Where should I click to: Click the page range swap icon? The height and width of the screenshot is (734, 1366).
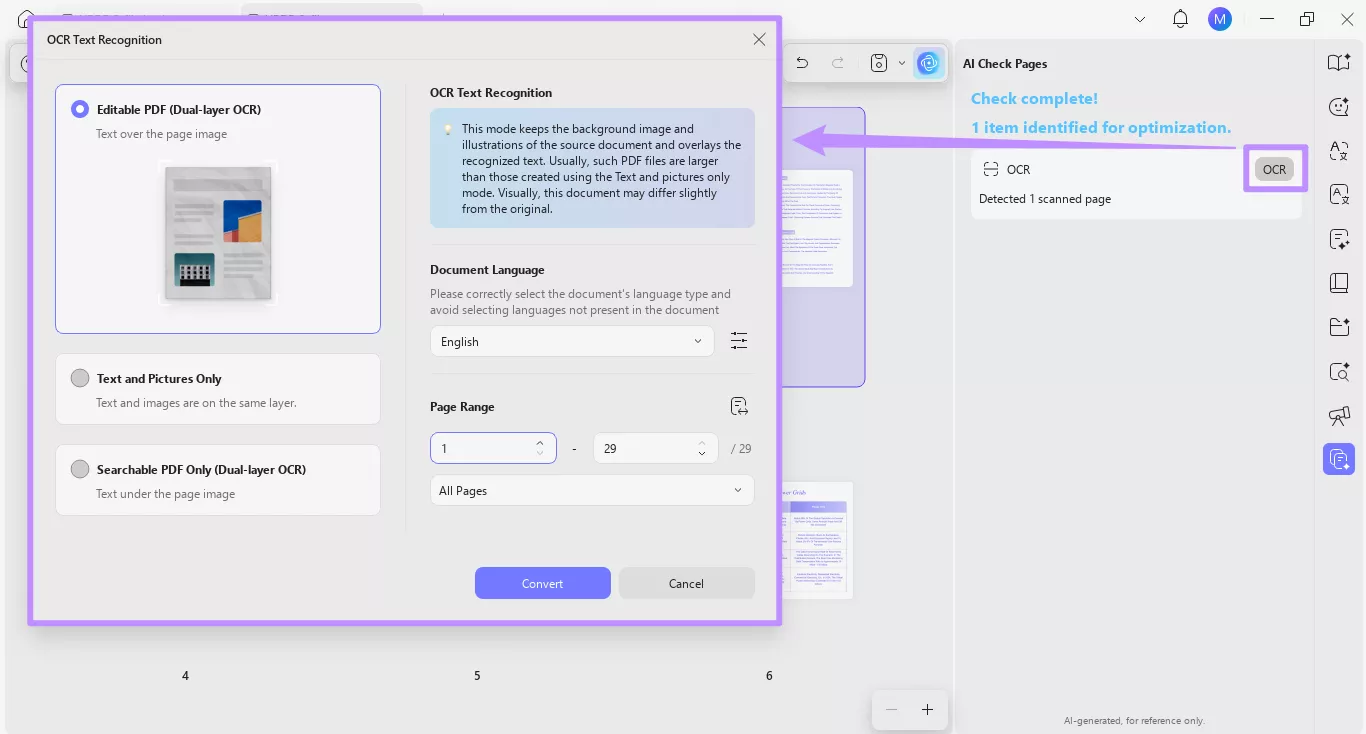[739, 406]
